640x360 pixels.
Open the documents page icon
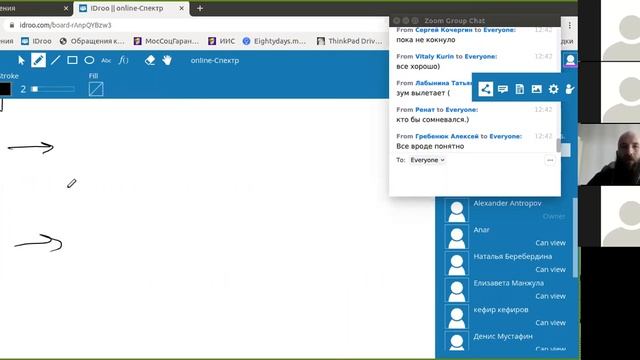[520, 89]
